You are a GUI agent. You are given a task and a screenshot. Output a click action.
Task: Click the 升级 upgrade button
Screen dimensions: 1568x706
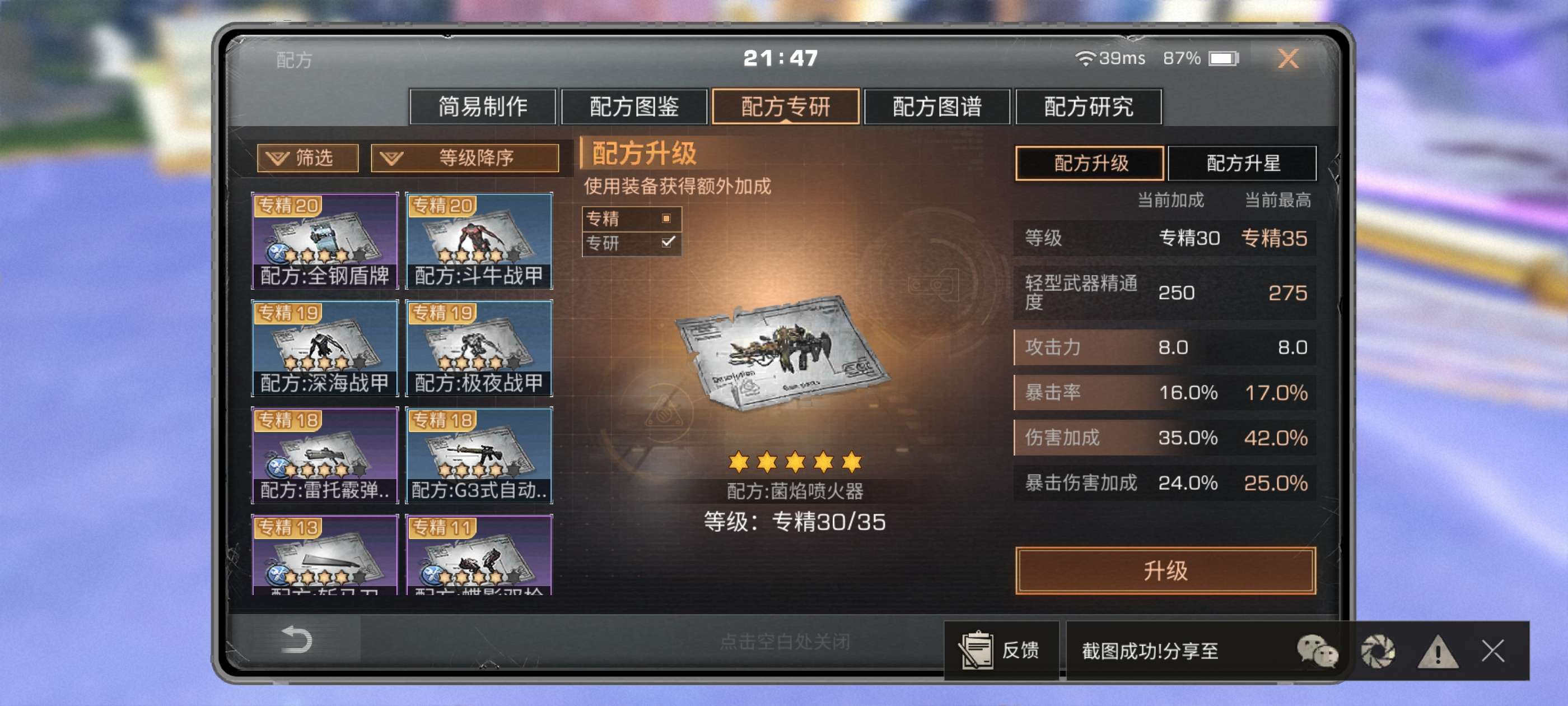(1165, 571)
